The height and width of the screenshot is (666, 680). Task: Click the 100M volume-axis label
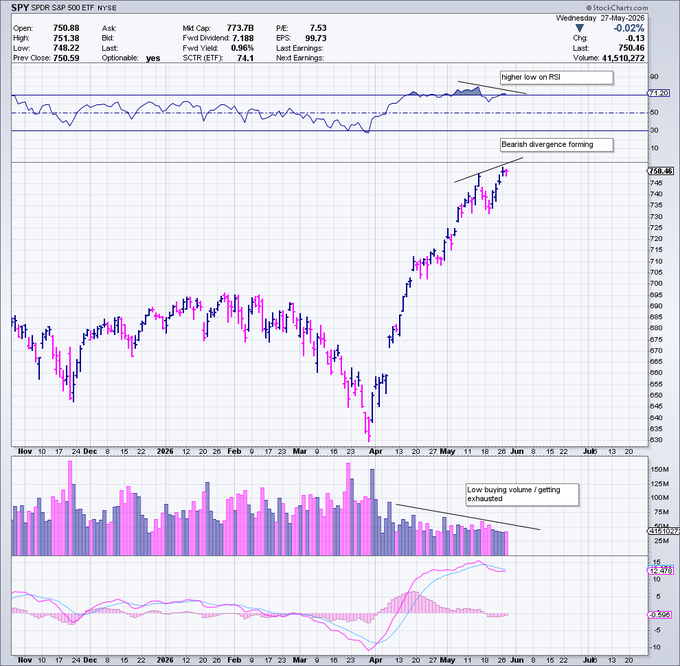(659, 498)
